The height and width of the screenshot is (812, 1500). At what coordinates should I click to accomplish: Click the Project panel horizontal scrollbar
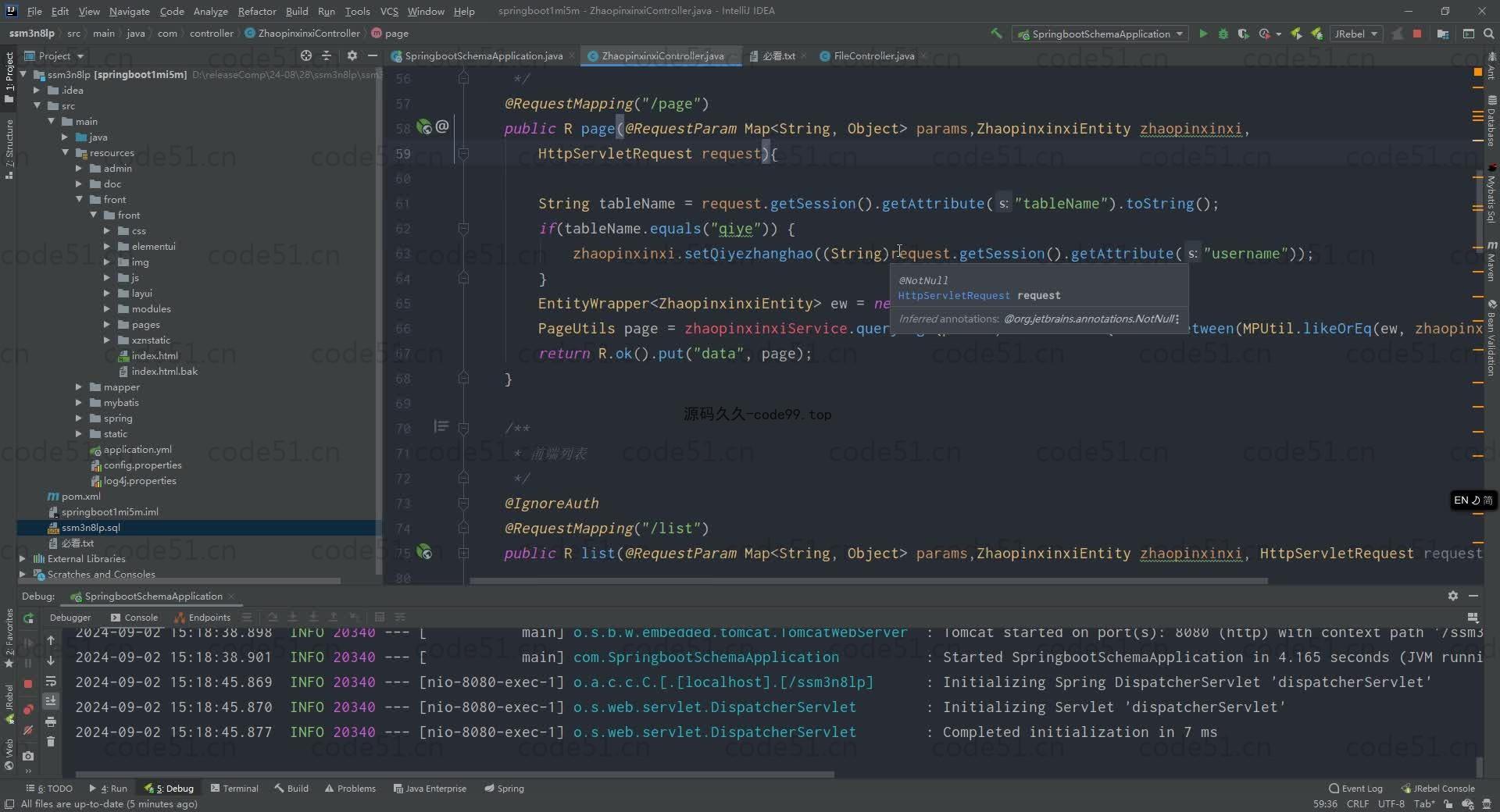coord(180,581)
